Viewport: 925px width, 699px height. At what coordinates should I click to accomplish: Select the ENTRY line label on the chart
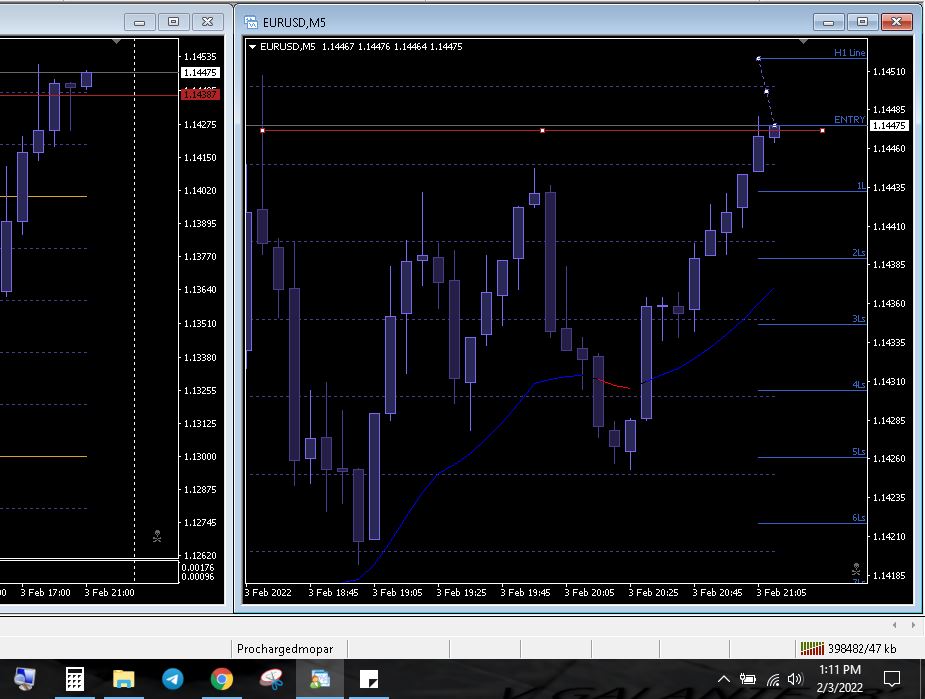[x=849, y=120]
